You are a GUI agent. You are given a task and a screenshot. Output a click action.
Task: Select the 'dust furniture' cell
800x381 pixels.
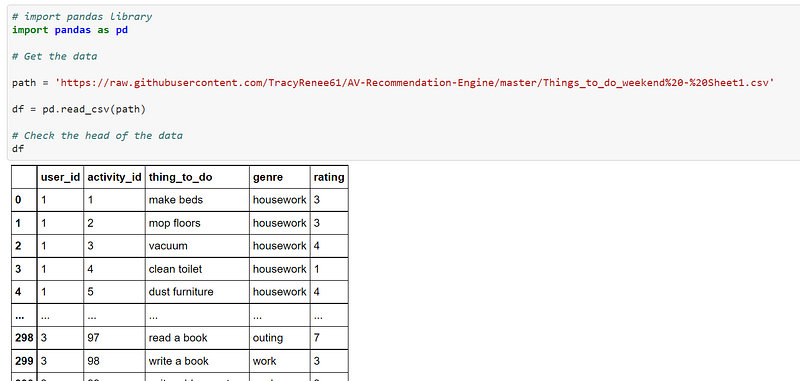coord(197,292)
